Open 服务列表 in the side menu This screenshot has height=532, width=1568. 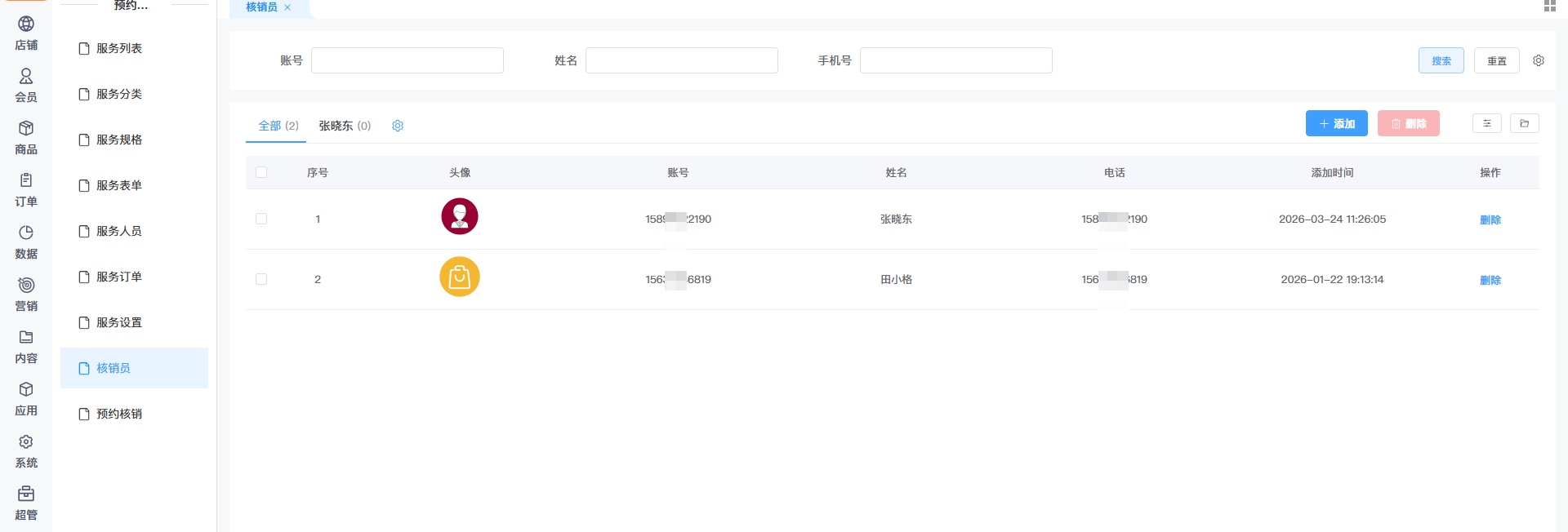point(135,48)
